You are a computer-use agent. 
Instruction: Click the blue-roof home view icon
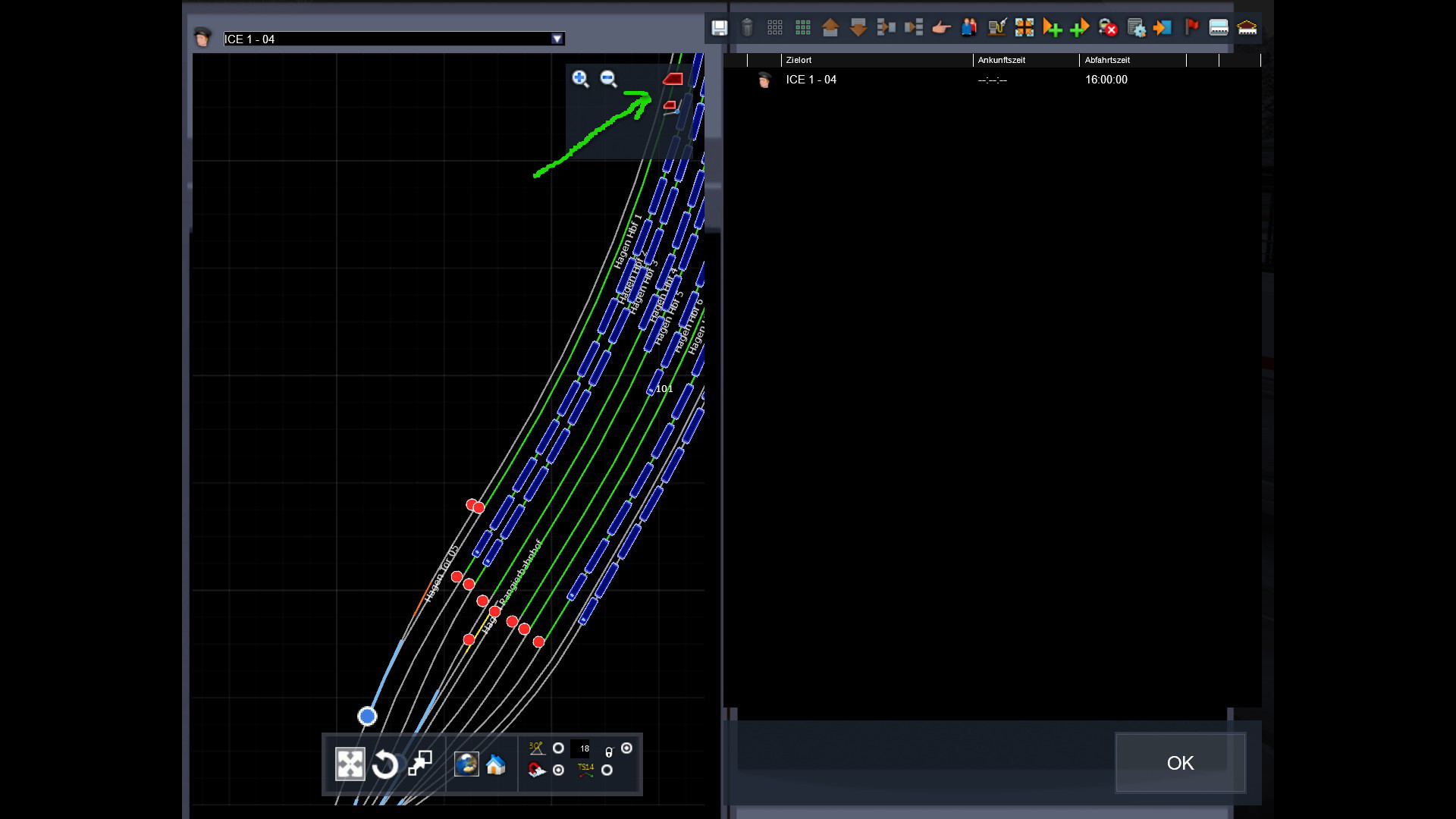tap(496, 764)
